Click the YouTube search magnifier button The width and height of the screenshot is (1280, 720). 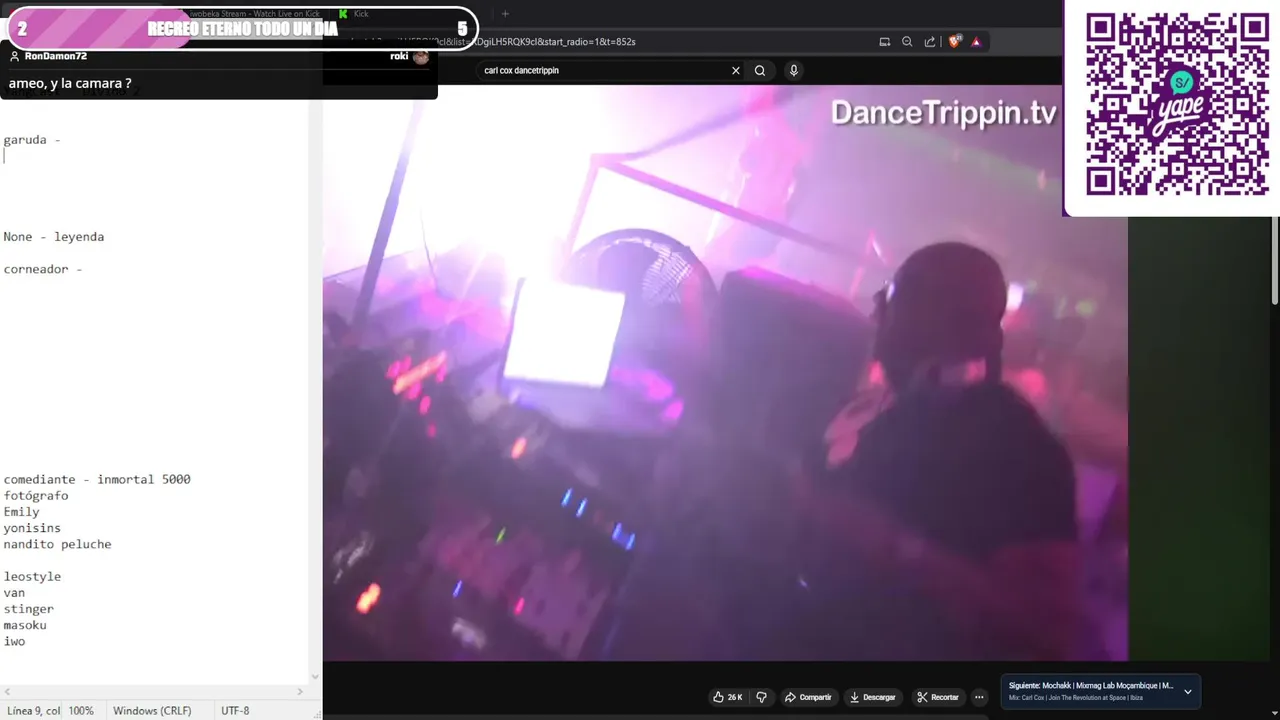tap(760, 71)
